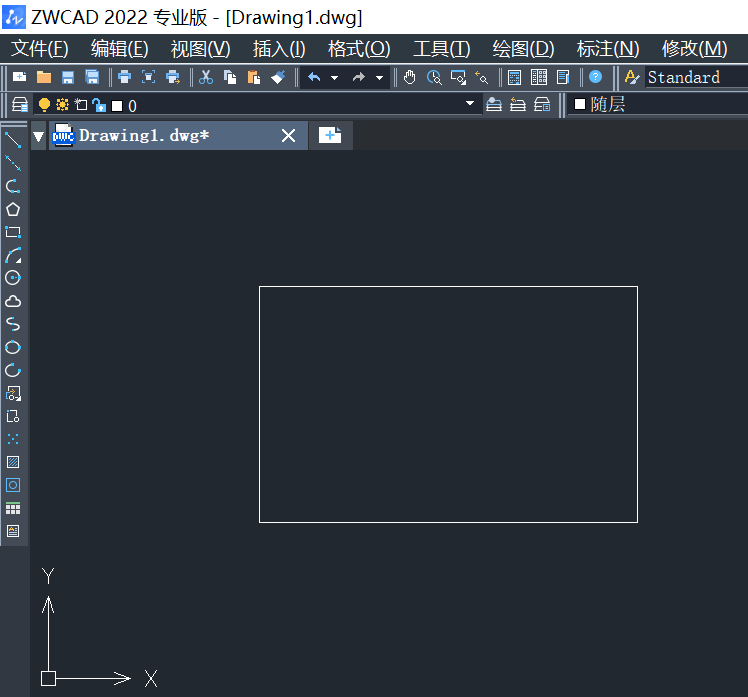Click the Layer previous icon
Screen dimensions: 748x697
(x=518, y=104)
